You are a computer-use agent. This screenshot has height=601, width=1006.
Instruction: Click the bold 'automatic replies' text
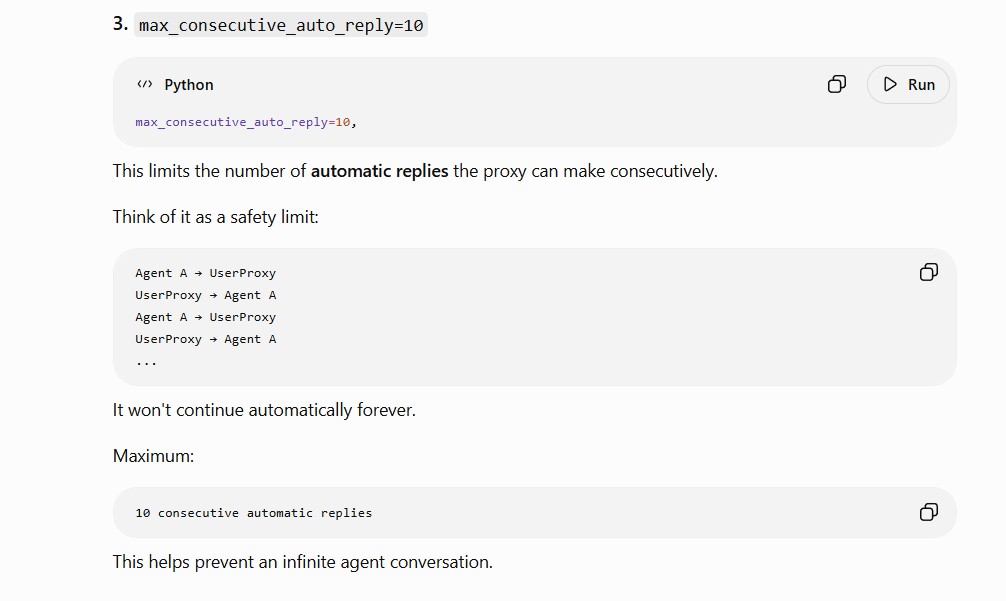(379, 171)
